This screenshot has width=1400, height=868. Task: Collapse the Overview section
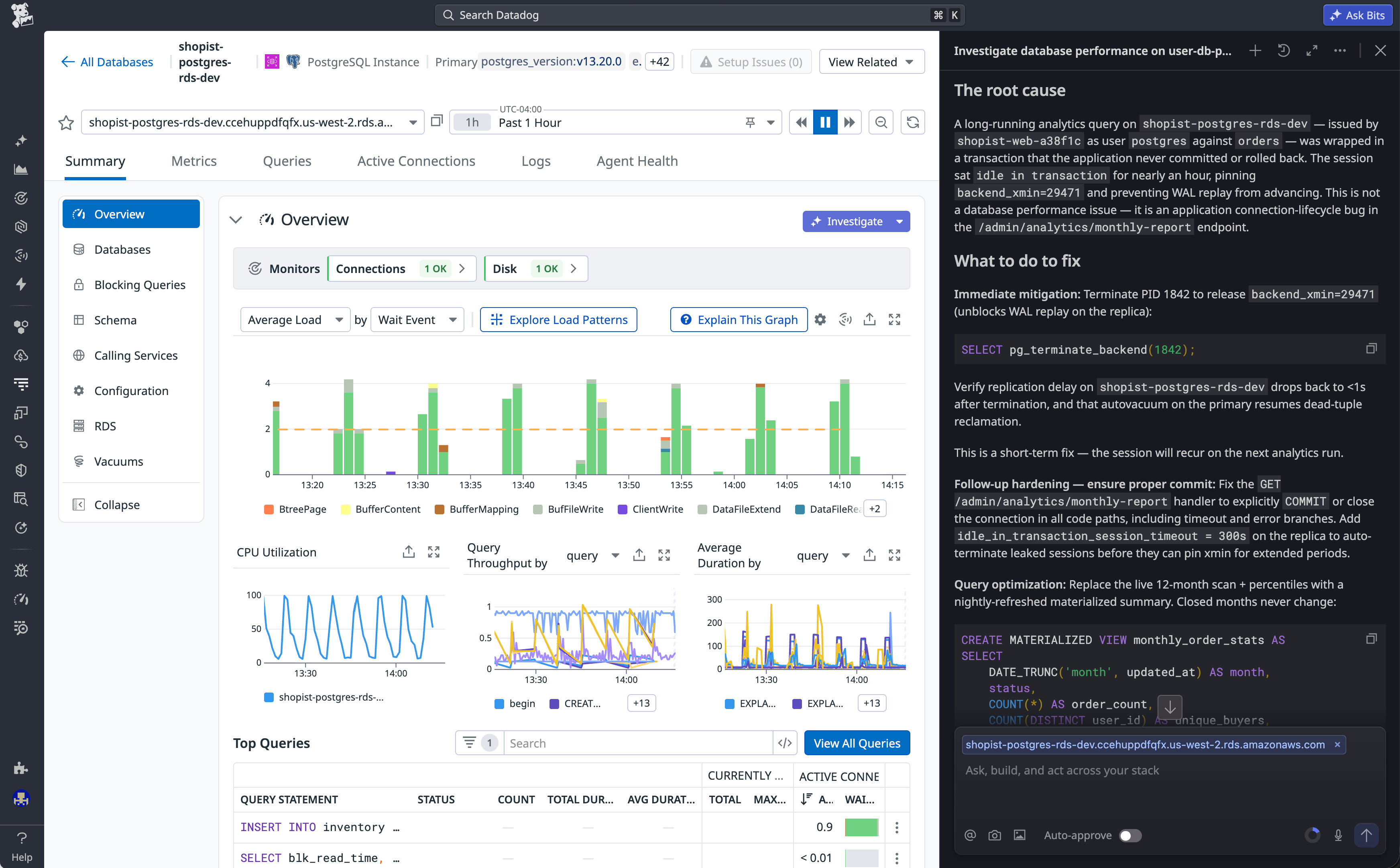pyautogui.click(x=236, y=220)
